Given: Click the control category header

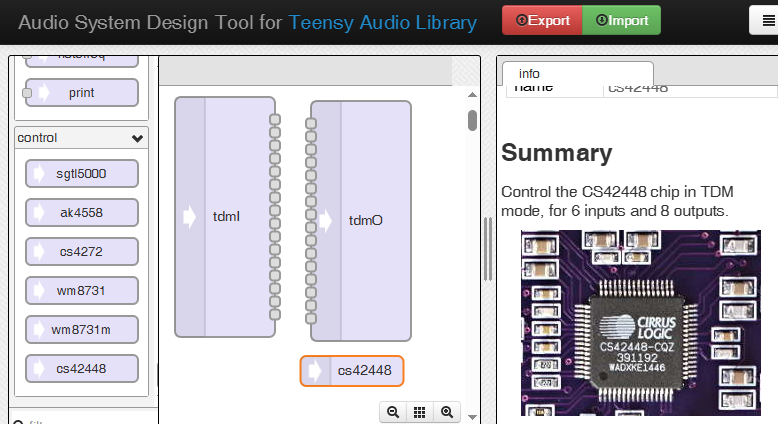Looking at the screenshot, I should (81, 138).
